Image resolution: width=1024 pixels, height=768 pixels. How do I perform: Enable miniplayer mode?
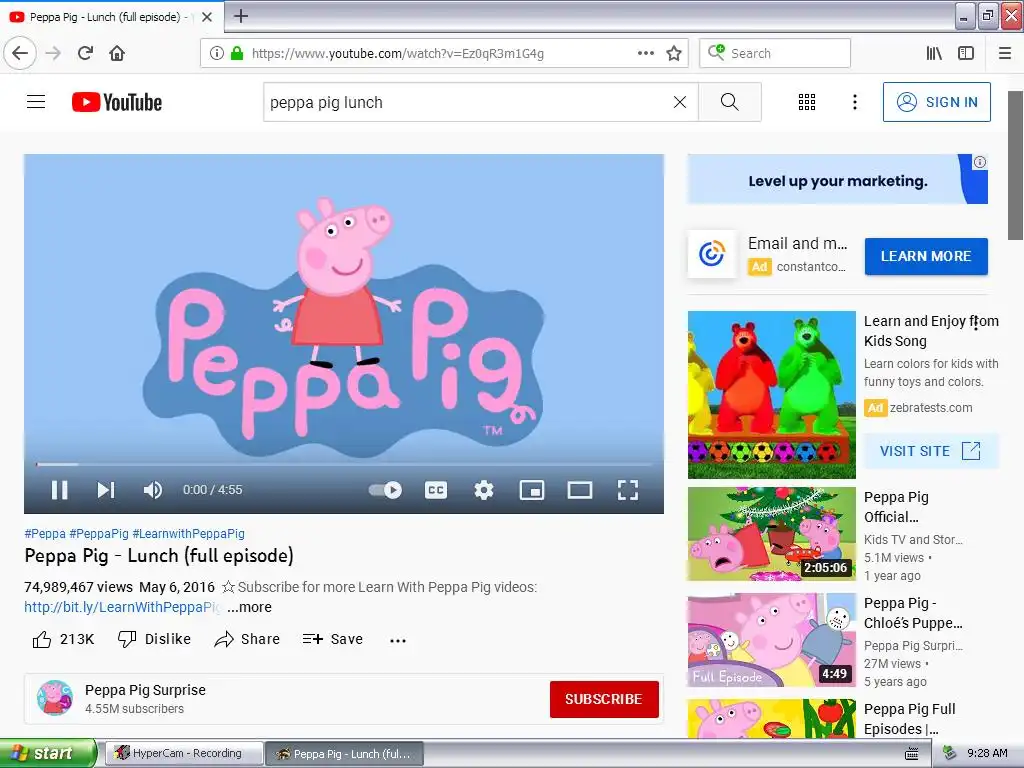532,490
